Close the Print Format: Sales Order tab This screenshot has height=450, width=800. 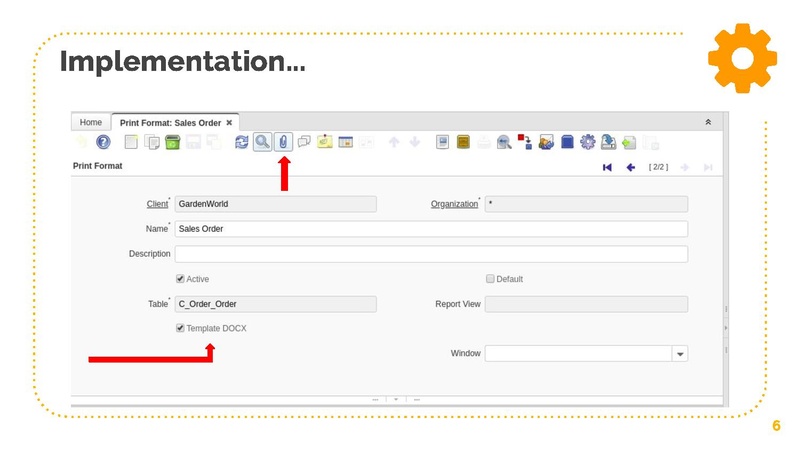[x=229, y=122]
